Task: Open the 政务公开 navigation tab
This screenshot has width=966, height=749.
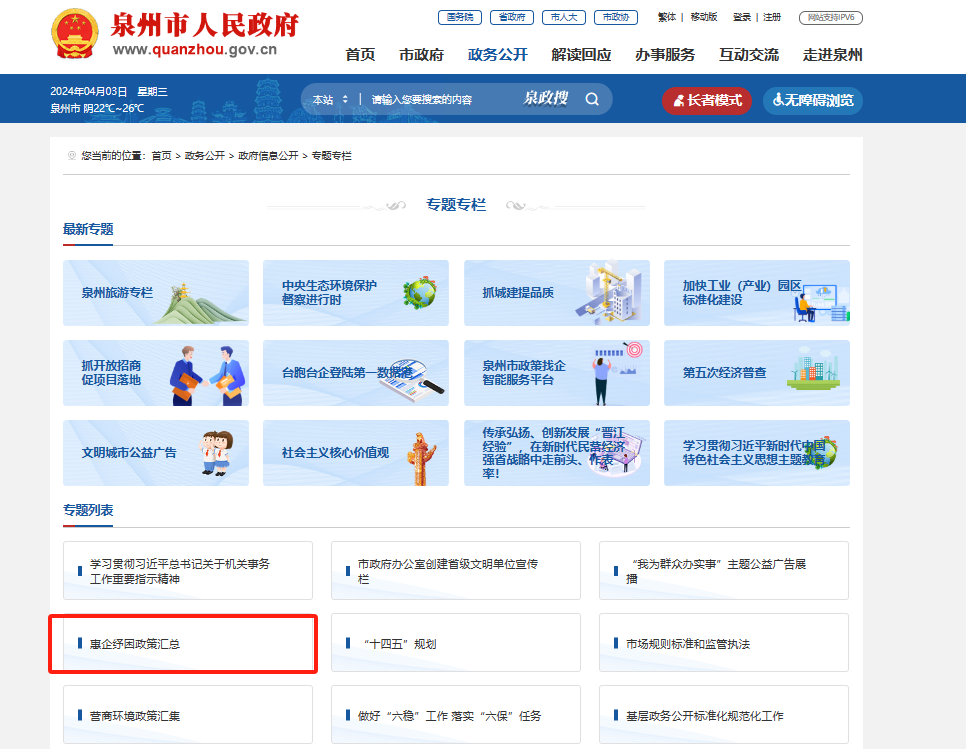Action: (497, 55)
